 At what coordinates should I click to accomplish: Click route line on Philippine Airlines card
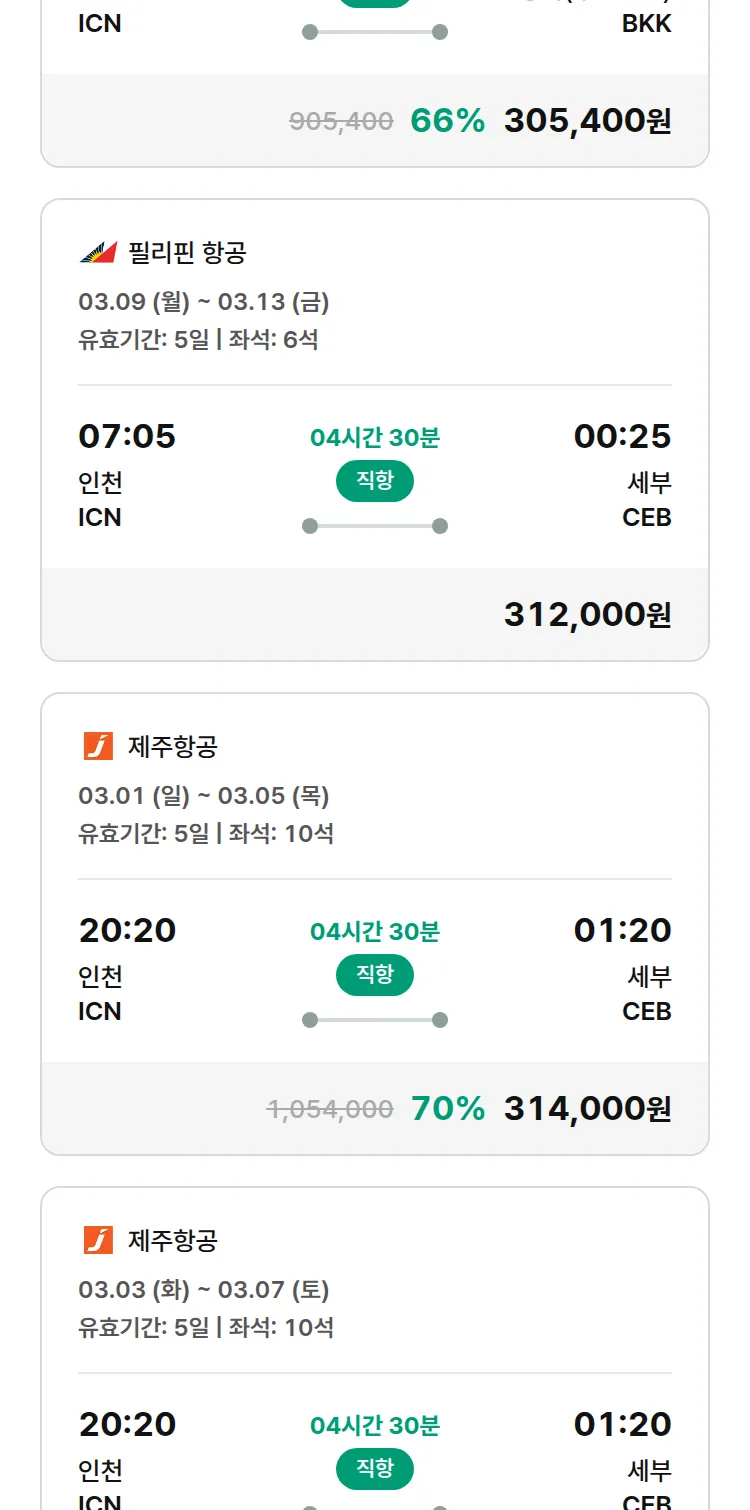tap(375, 526)
